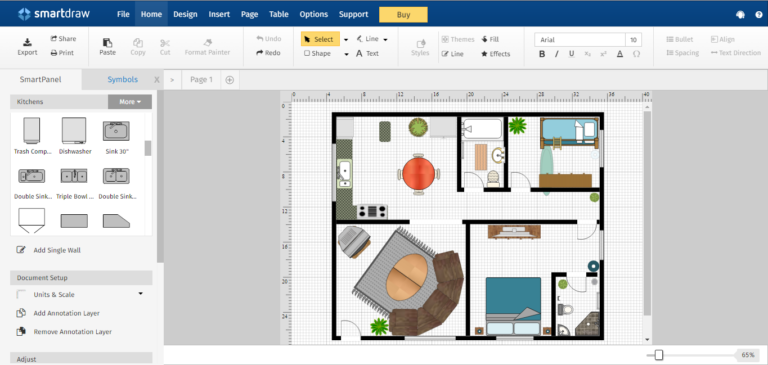Open the Line tool dropdown arrow
This screenshot has height=365, width=768.
(385, 40)
